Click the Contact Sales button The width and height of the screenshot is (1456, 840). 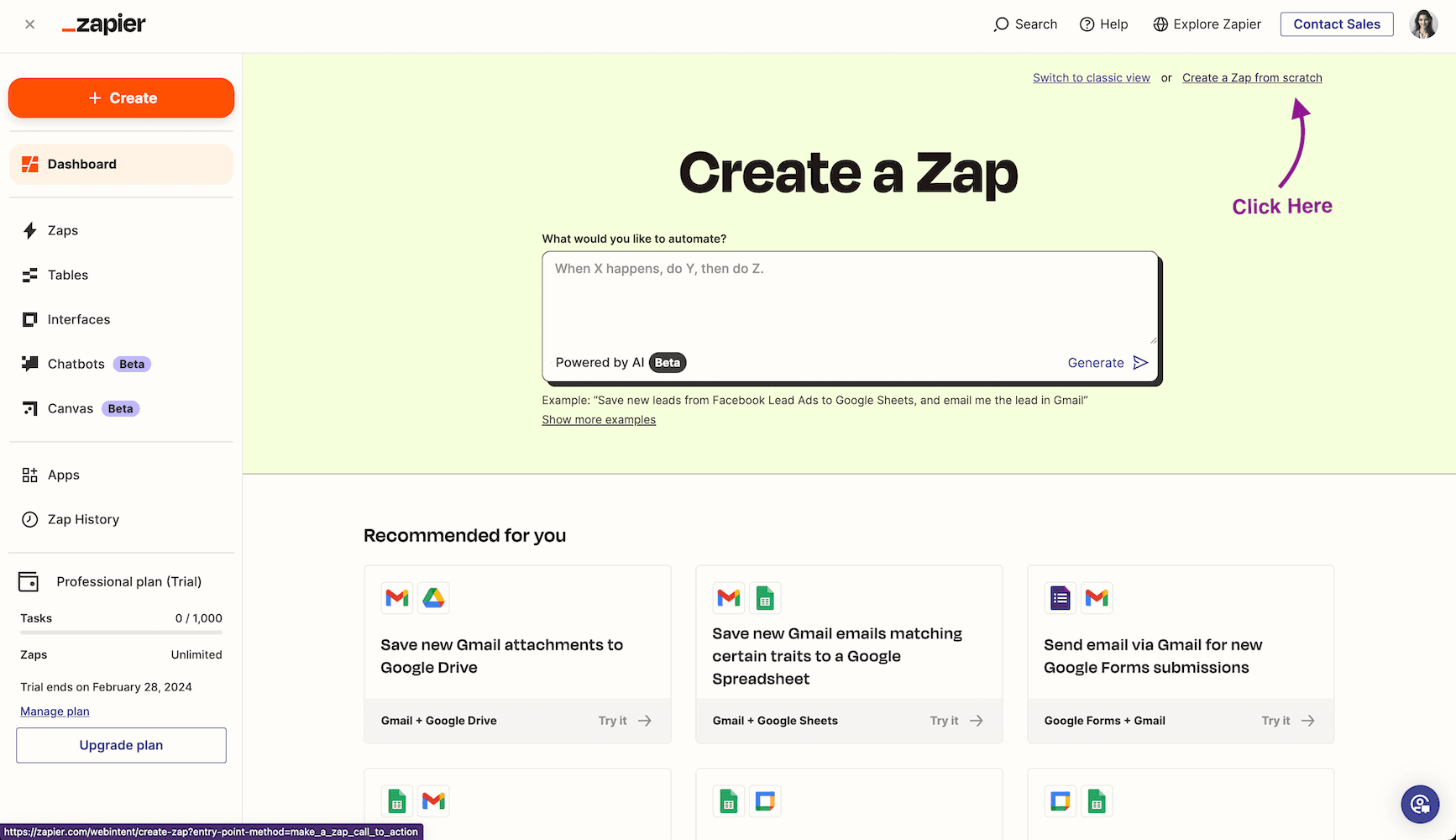pyautogui.click(x=1337, y=24)
